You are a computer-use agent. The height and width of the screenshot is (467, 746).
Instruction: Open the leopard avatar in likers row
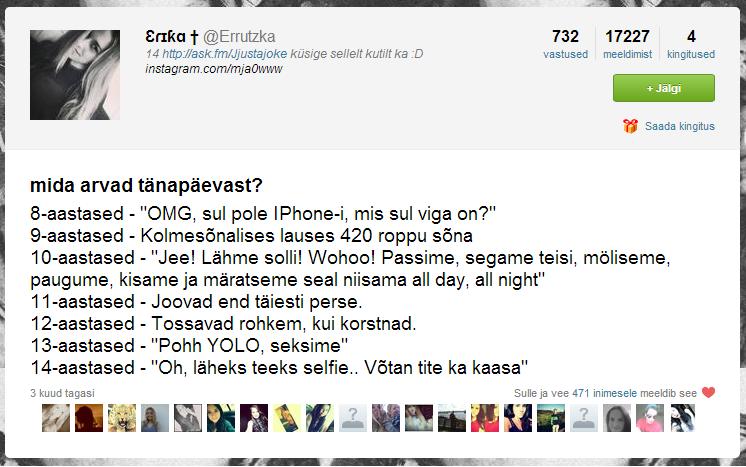[122, 418]
